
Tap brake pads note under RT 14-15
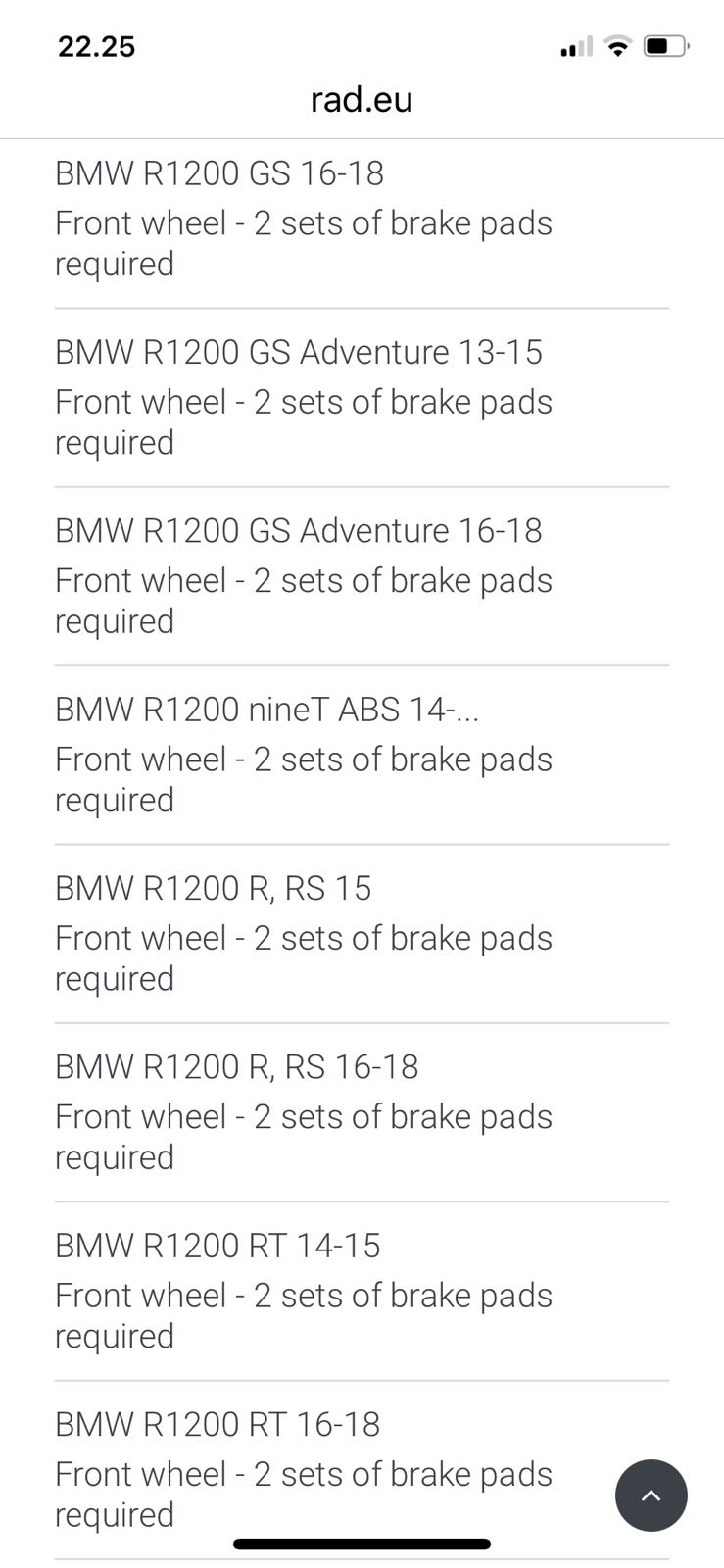click(303, 1315)
